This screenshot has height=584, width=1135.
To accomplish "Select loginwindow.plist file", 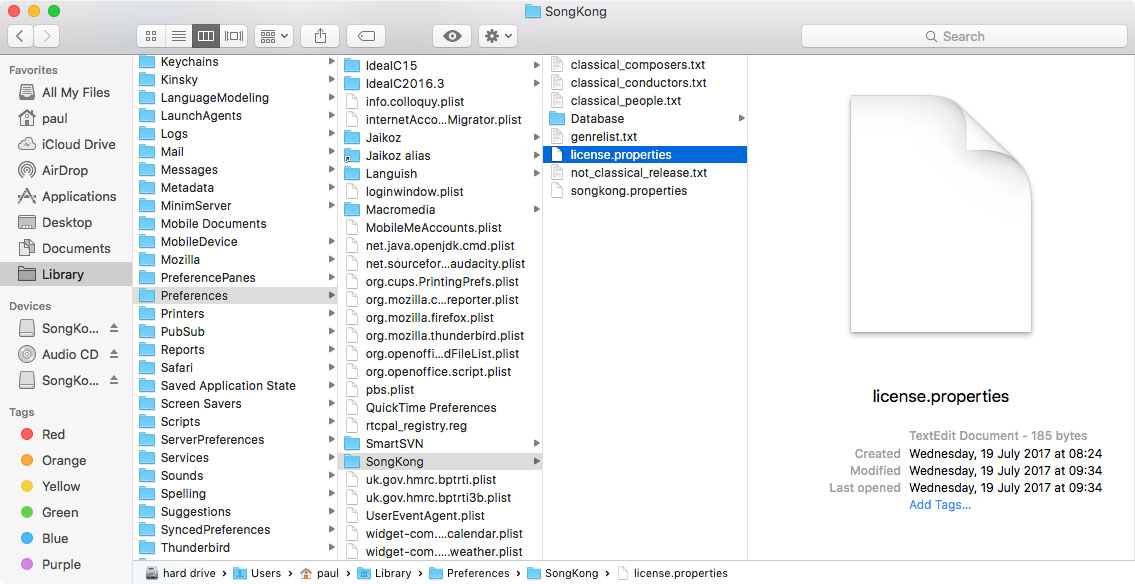I will [x=440, y=192].
